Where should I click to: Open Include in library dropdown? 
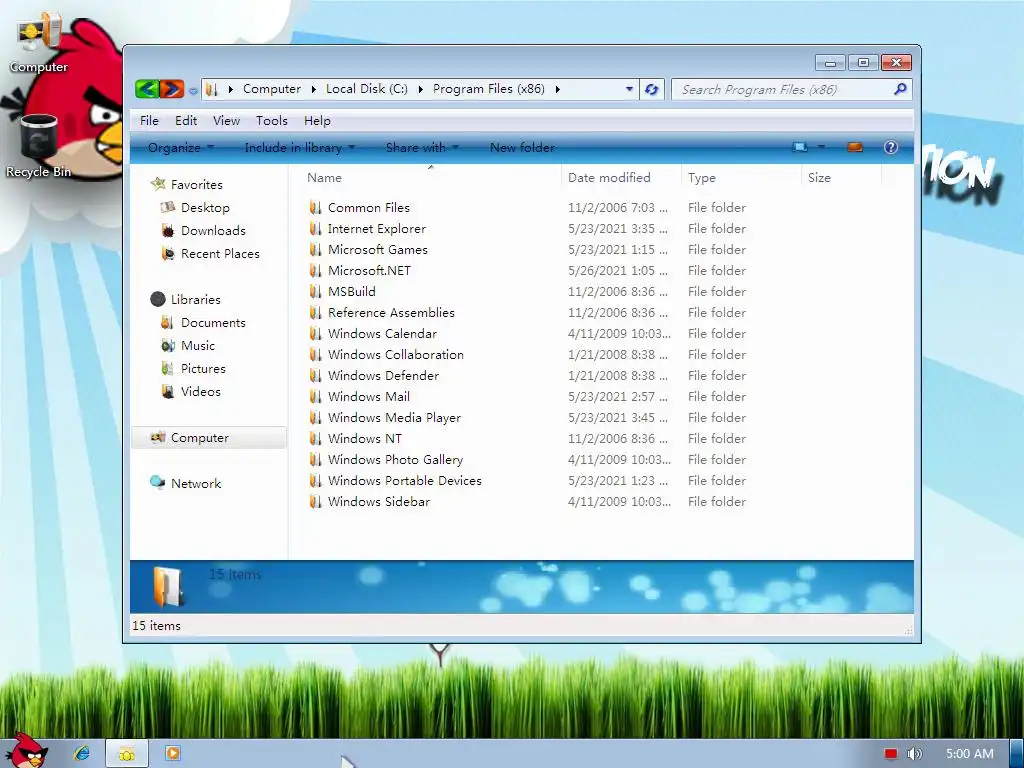299,148
